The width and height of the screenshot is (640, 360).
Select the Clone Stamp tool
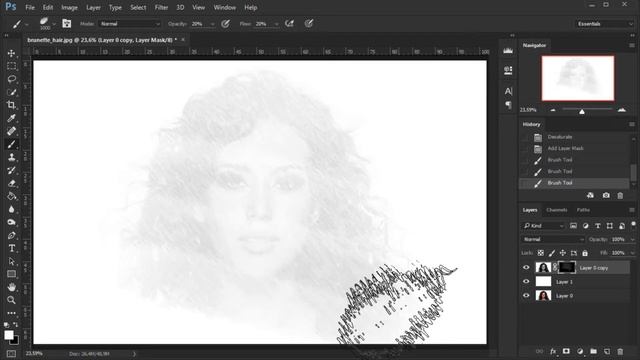click(x=11, y=157)
